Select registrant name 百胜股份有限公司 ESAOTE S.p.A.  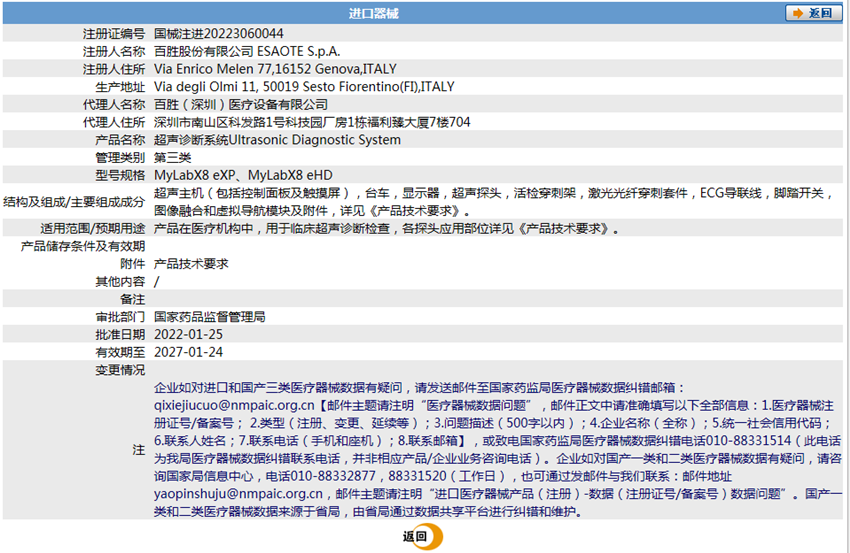247,52
